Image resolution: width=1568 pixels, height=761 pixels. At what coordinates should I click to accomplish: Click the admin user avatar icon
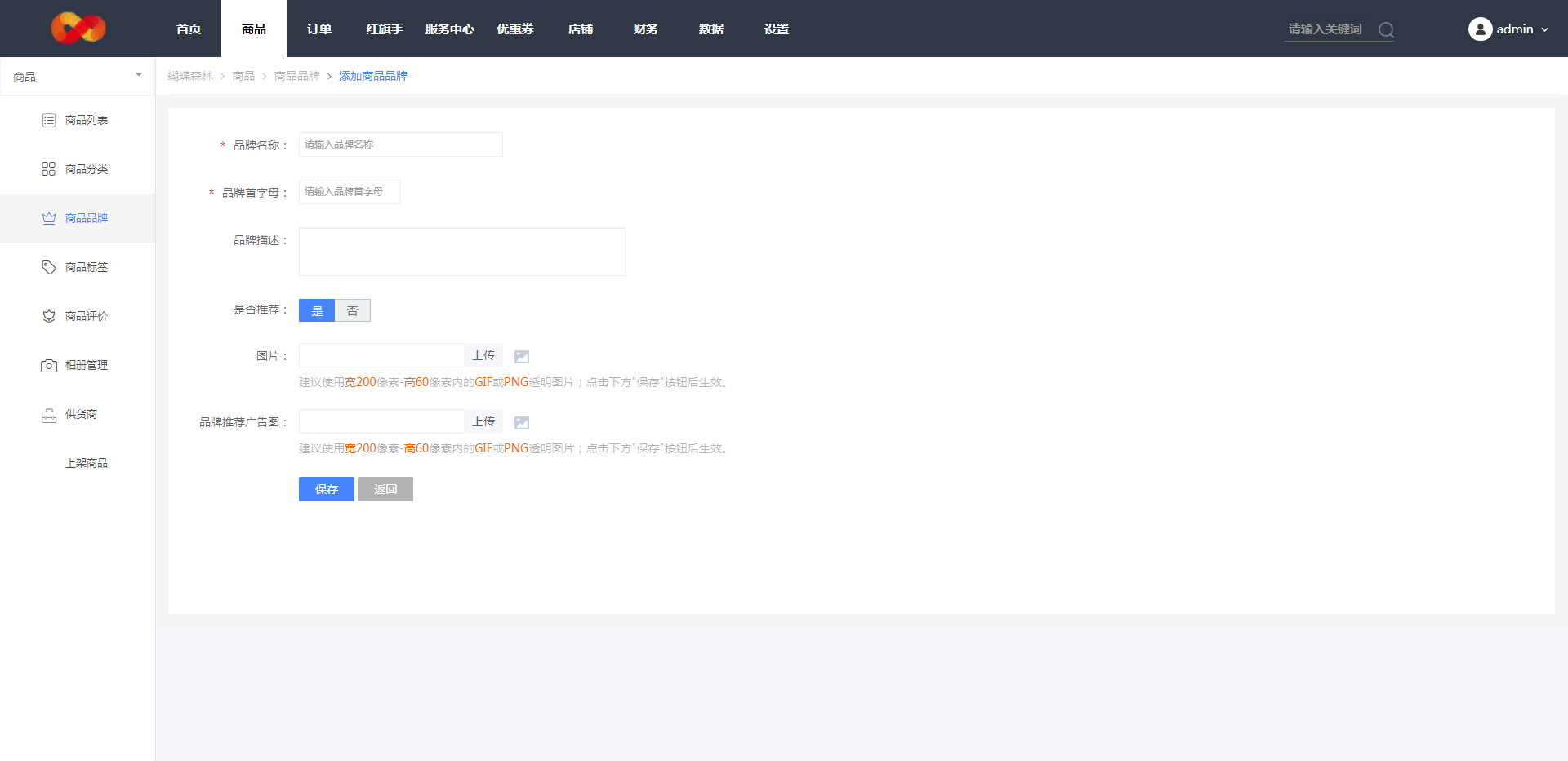coord(1480,29)
